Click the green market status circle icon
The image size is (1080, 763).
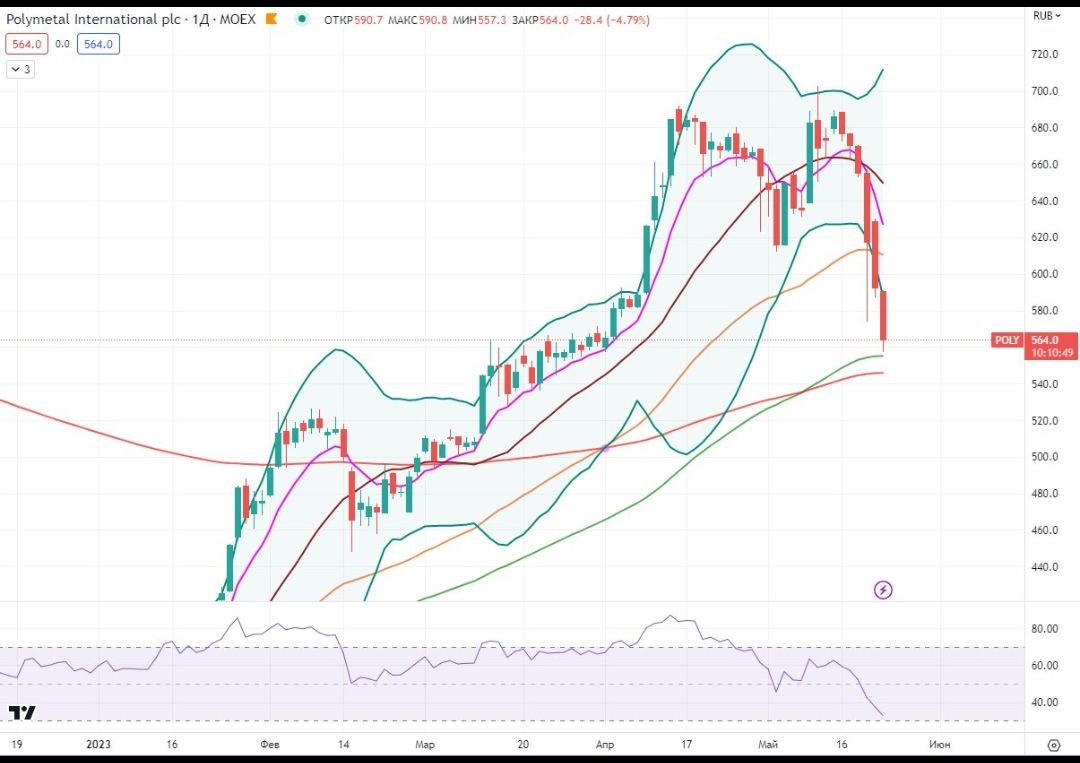302,19
